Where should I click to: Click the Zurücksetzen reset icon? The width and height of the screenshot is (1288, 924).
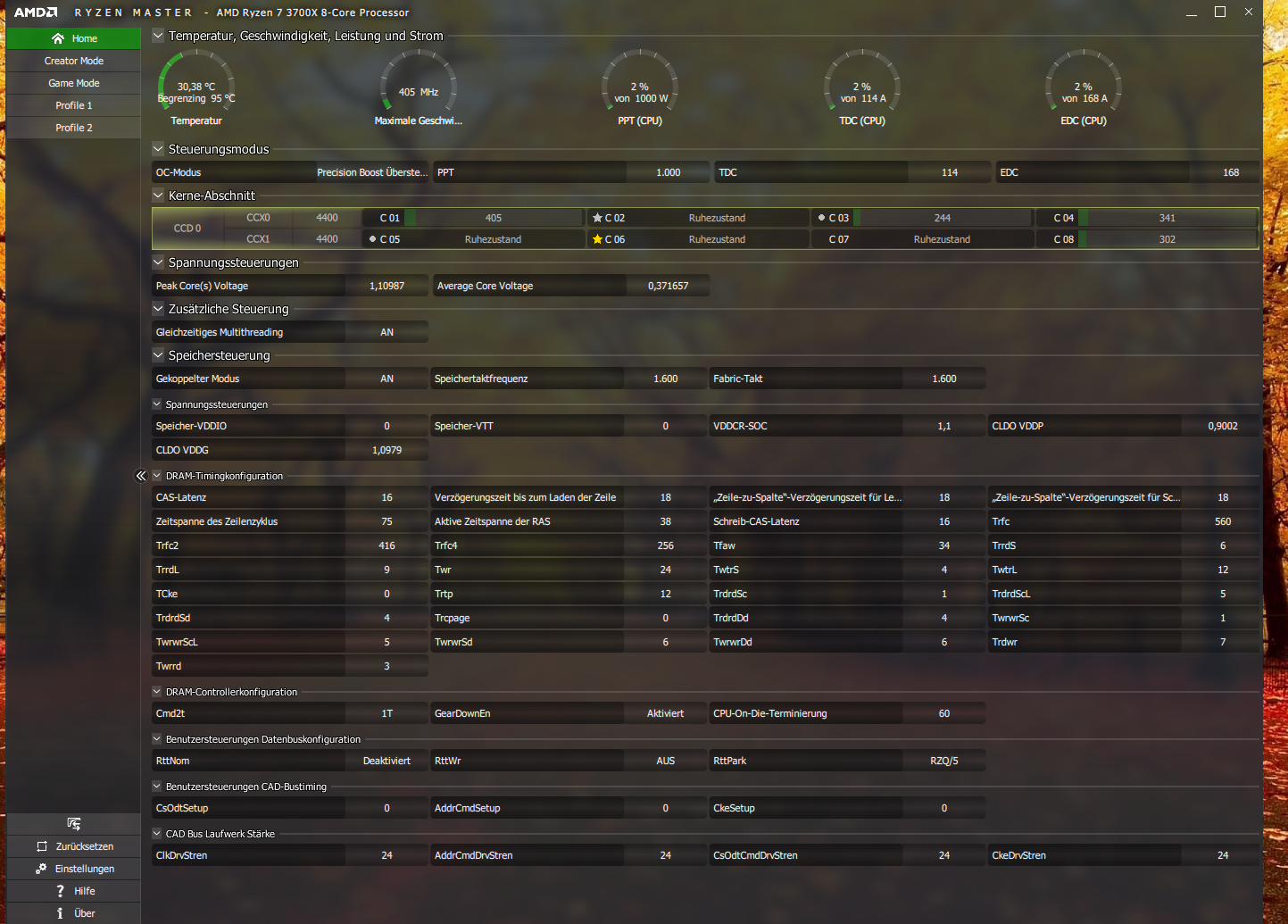(x=42, y=846)
